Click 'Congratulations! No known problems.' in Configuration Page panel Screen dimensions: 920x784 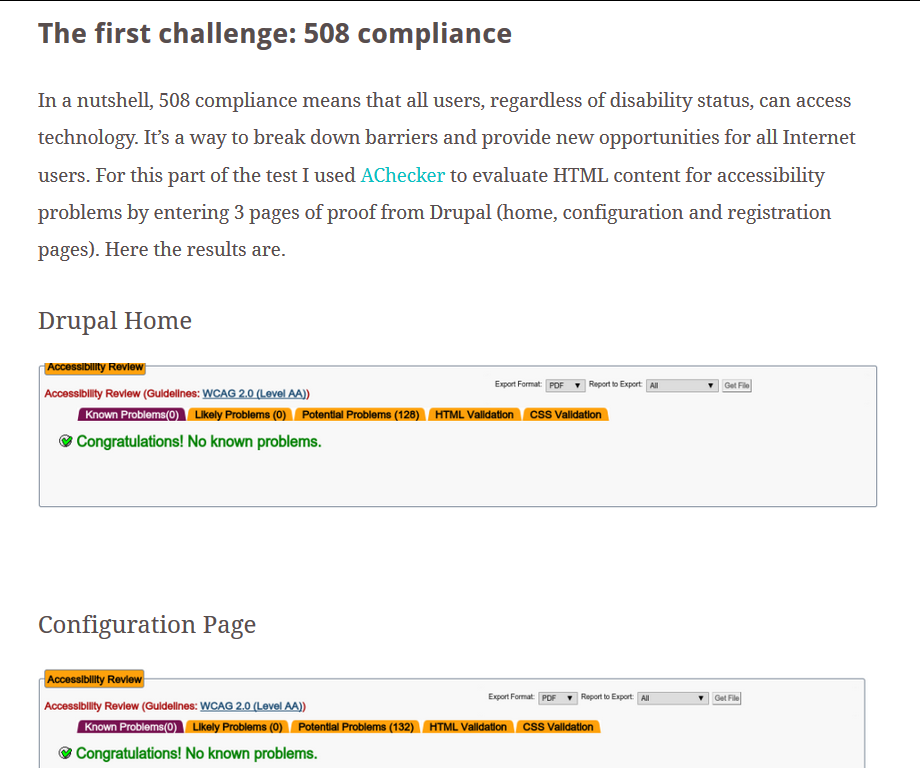[x=197, y=754]
